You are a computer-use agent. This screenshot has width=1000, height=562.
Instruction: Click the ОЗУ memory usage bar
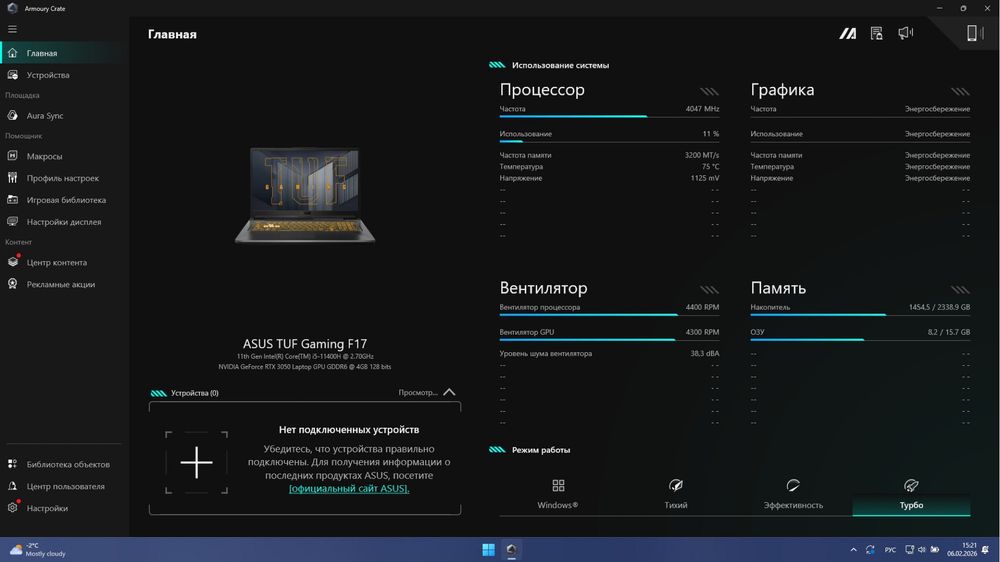point(860,339)
